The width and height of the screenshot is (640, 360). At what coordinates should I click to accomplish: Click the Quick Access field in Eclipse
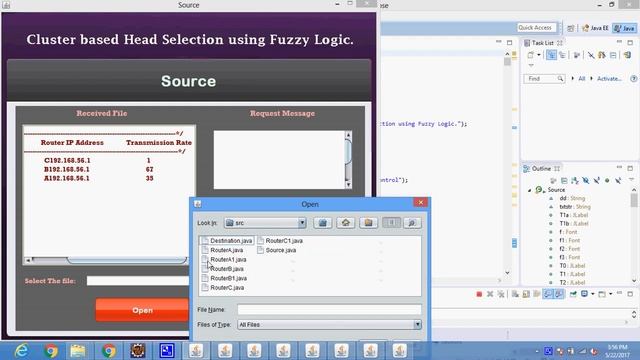coord(536,27)
